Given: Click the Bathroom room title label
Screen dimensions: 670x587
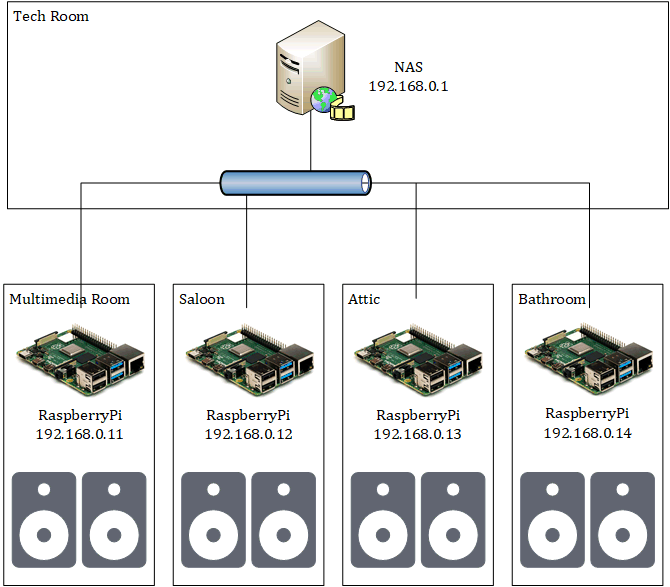Looking at the screenshot, I should pyautogui.click(x=552, y=298).
